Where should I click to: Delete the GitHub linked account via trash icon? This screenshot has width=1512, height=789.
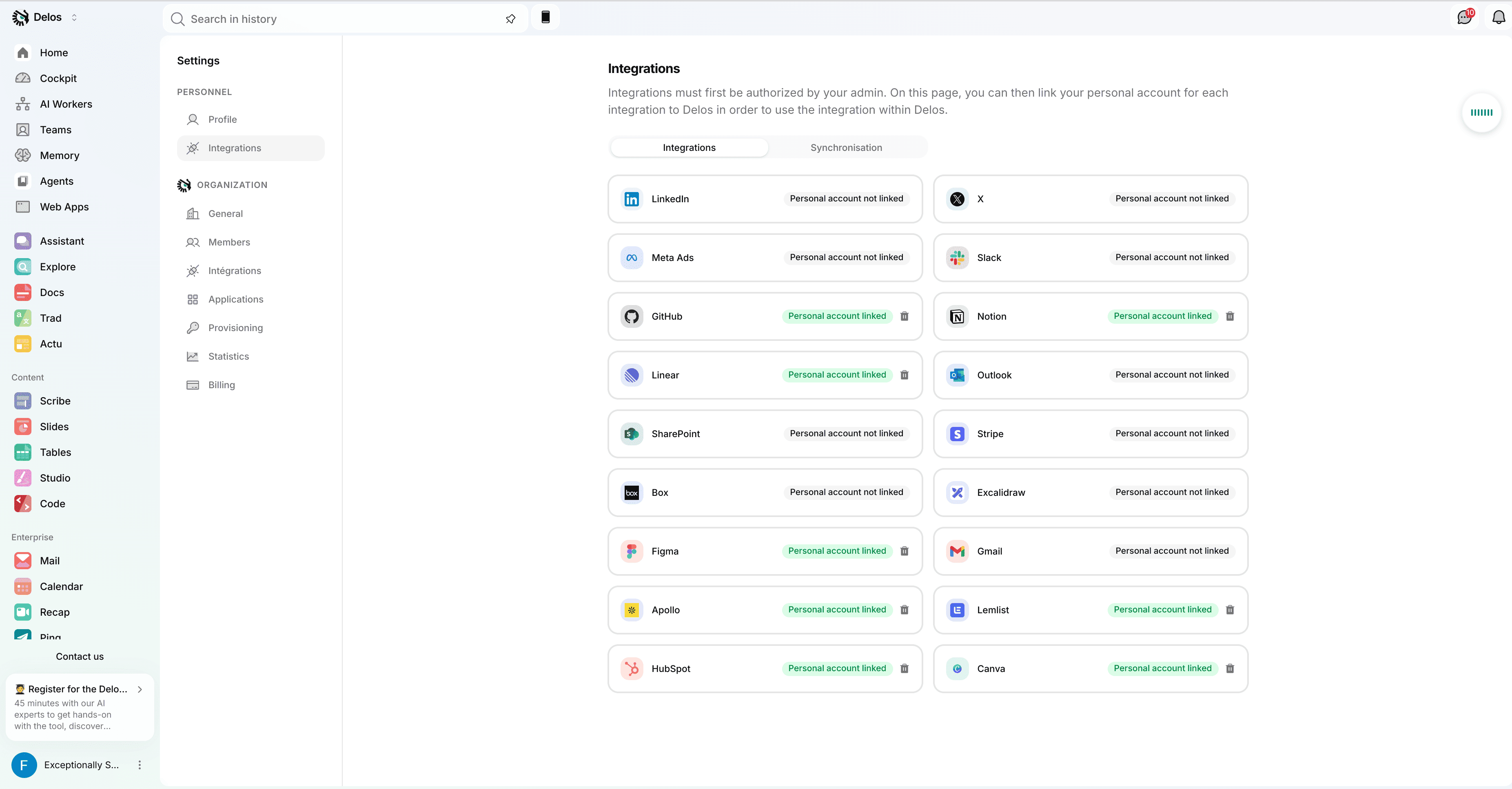coord(905,316)
